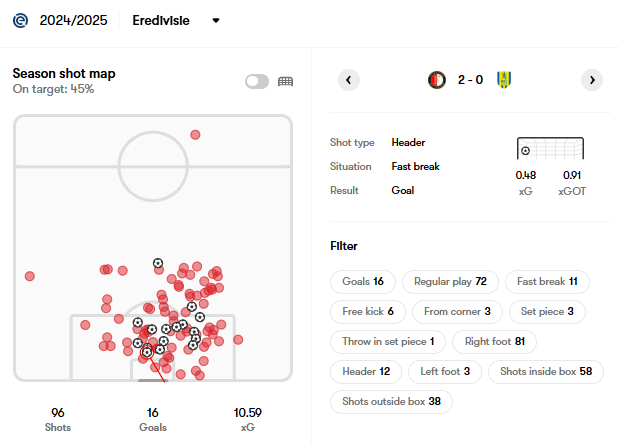Toggle the shot map view switch
The width and height of the screenshot is (619, 443).
257,81
